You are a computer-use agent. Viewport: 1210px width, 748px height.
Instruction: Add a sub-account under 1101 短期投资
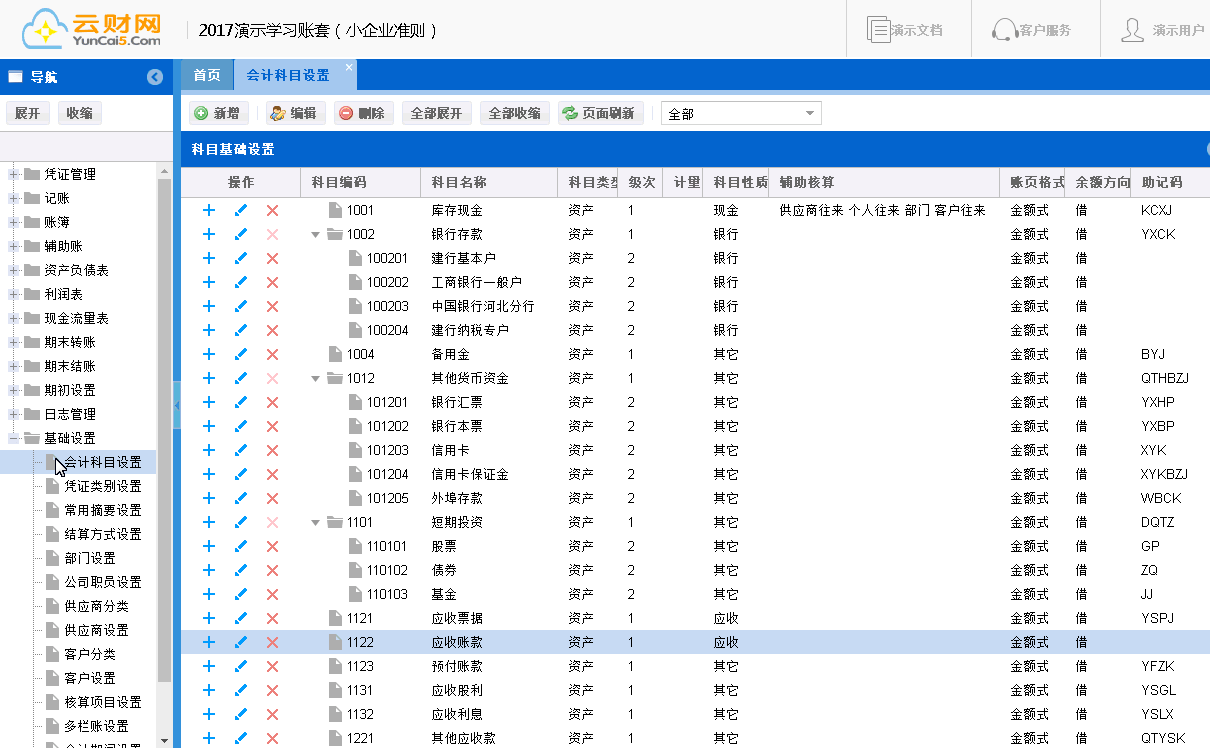(x=209, y=522)
